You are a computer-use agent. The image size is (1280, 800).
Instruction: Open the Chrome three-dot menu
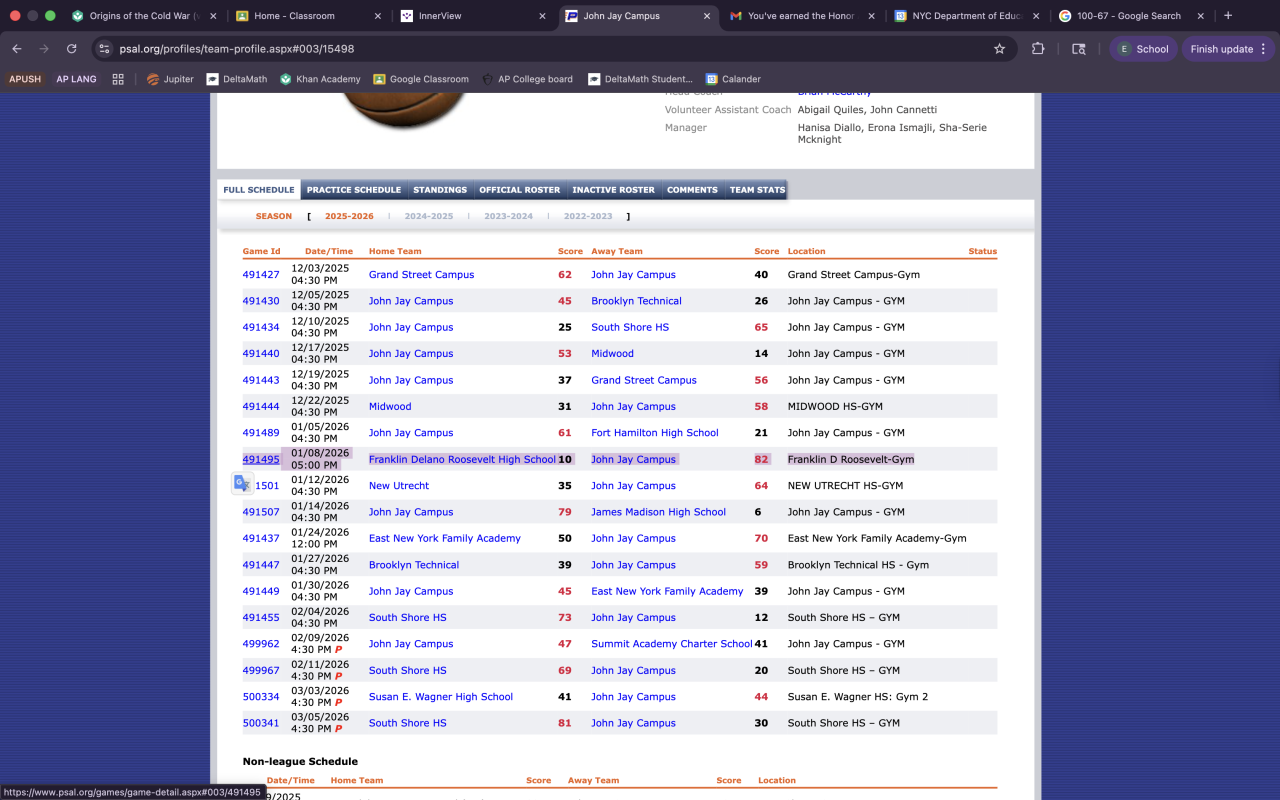click(x=1263, y=49)
